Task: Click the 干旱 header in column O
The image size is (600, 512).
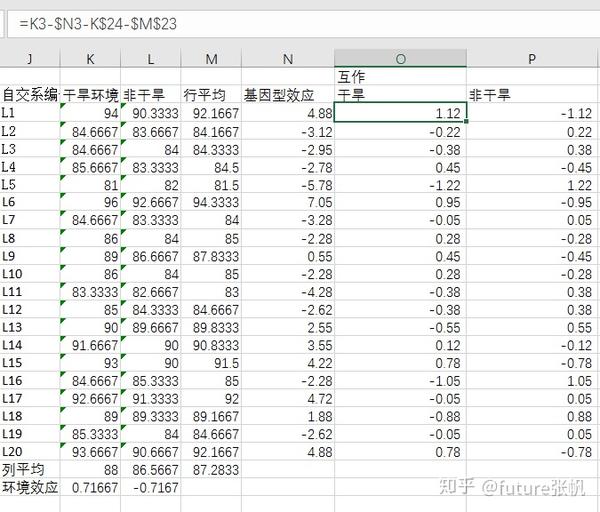Action: [400, 95]
